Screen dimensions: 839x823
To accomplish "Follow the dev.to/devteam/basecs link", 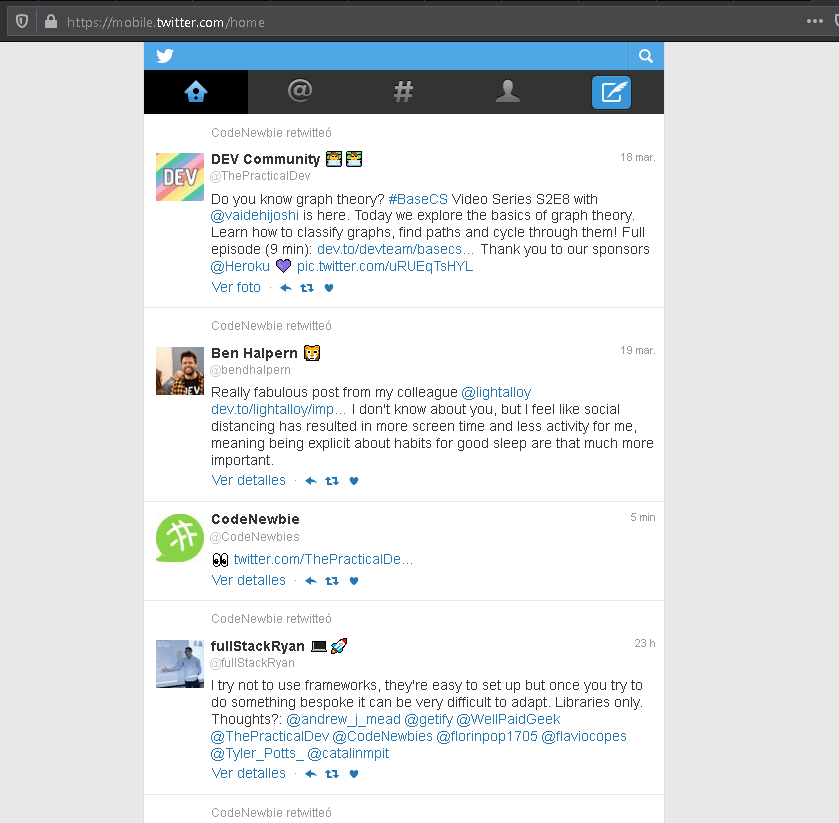I will pos(395,249).
